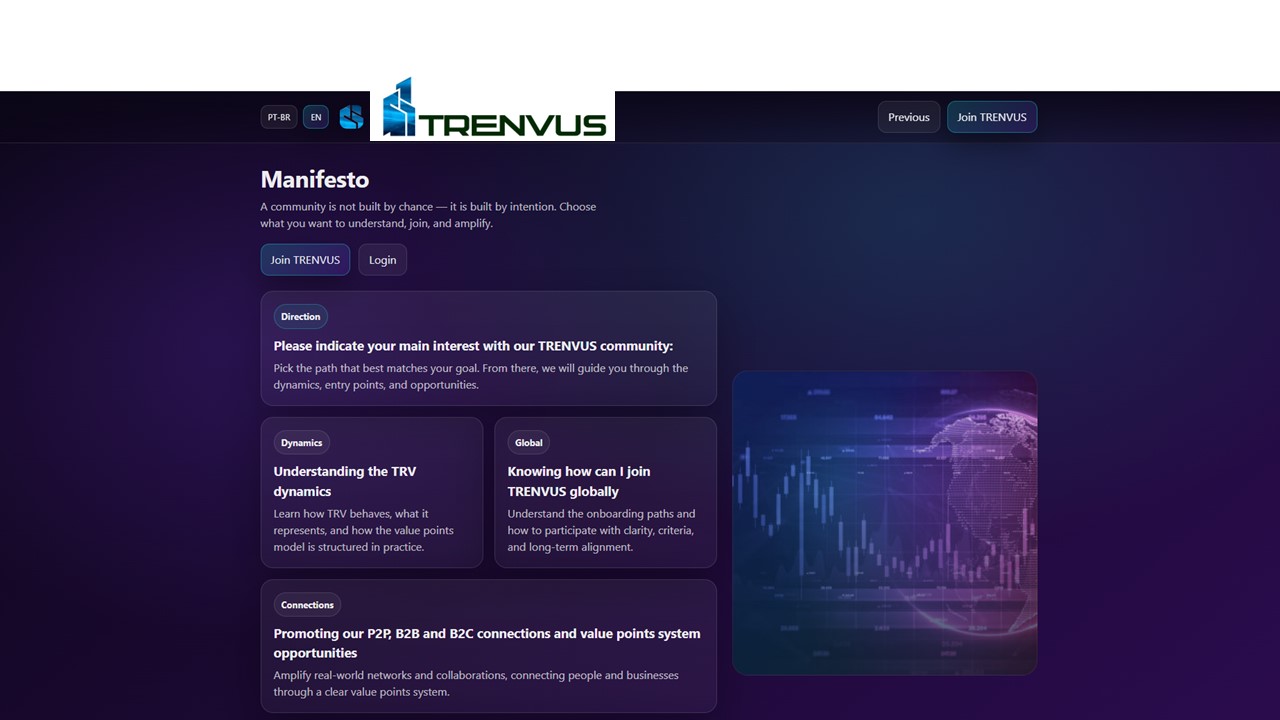The height and width of the screenshot is (720, 1280).
Task: Click the Dynamics tag badge
Action: tap(302, 443)
